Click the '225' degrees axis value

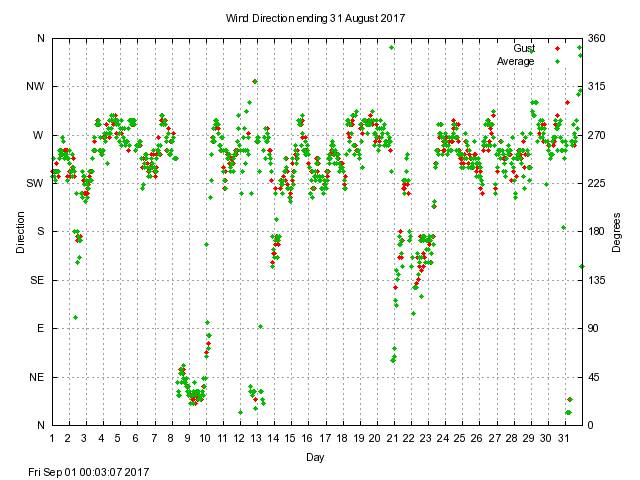(596, 183)
